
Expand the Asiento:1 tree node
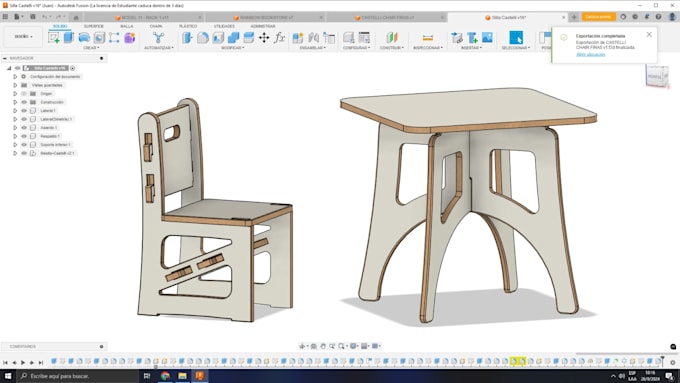tap(15, 128)
